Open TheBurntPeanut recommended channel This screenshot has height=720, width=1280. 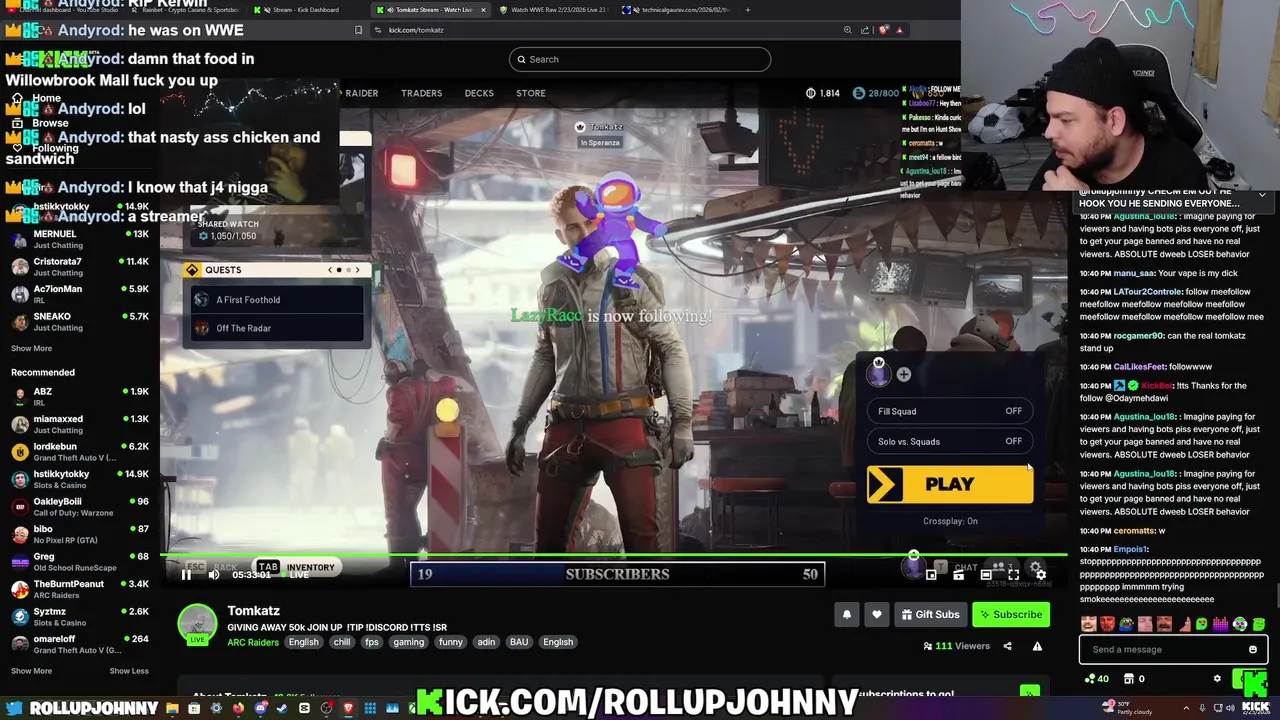[78, 589]
